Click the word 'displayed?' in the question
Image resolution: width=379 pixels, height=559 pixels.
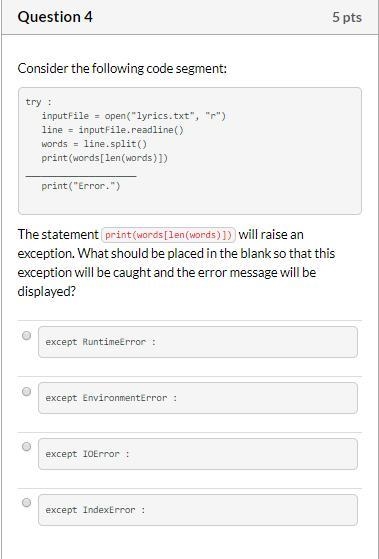pyautogui.click(x=47, y=292)
